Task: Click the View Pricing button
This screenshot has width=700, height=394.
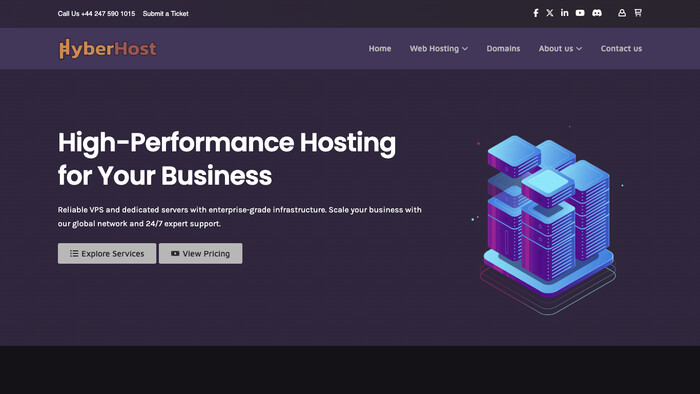Action: pyautogui.click(x=200, y=253)
